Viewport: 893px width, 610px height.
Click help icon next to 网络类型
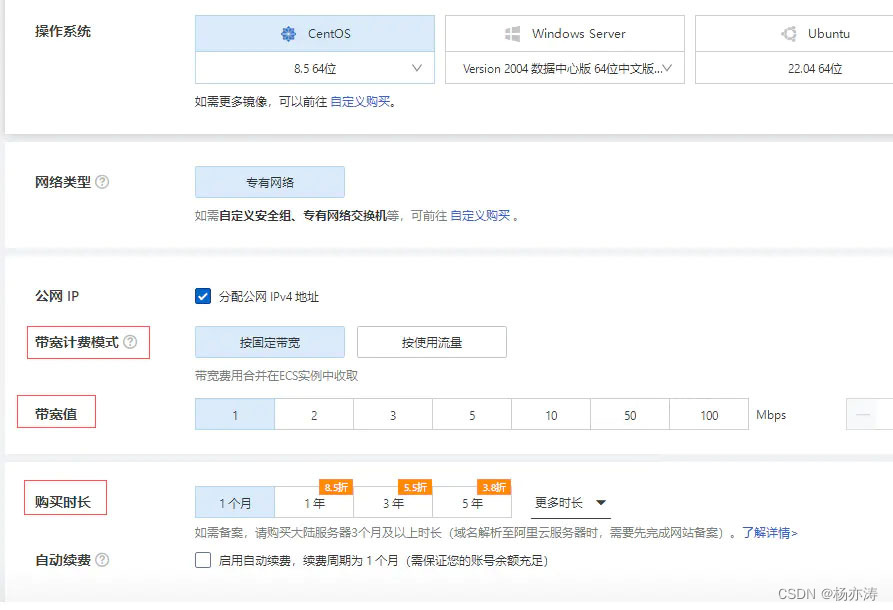coord(102,182)
